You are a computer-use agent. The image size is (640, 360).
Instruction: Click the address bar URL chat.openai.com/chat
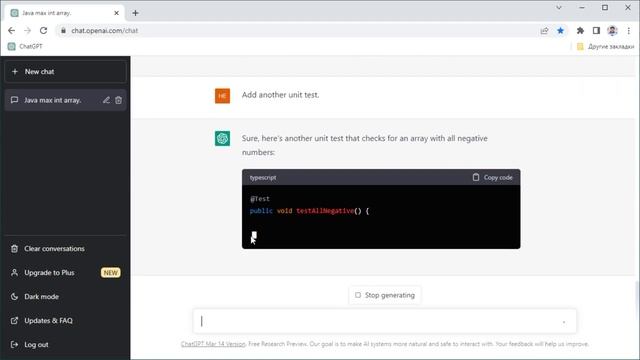coord(105,31)
